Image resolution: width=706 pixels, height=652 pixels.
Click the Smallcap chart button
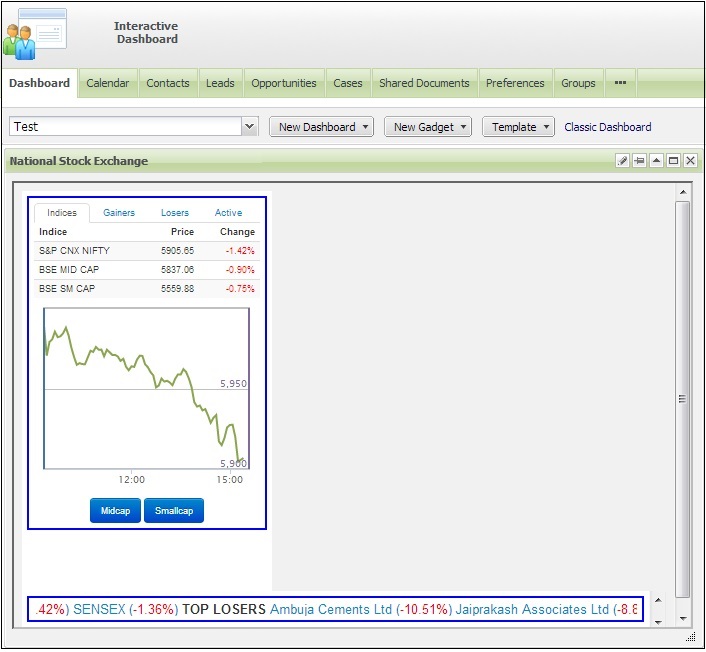174,511
